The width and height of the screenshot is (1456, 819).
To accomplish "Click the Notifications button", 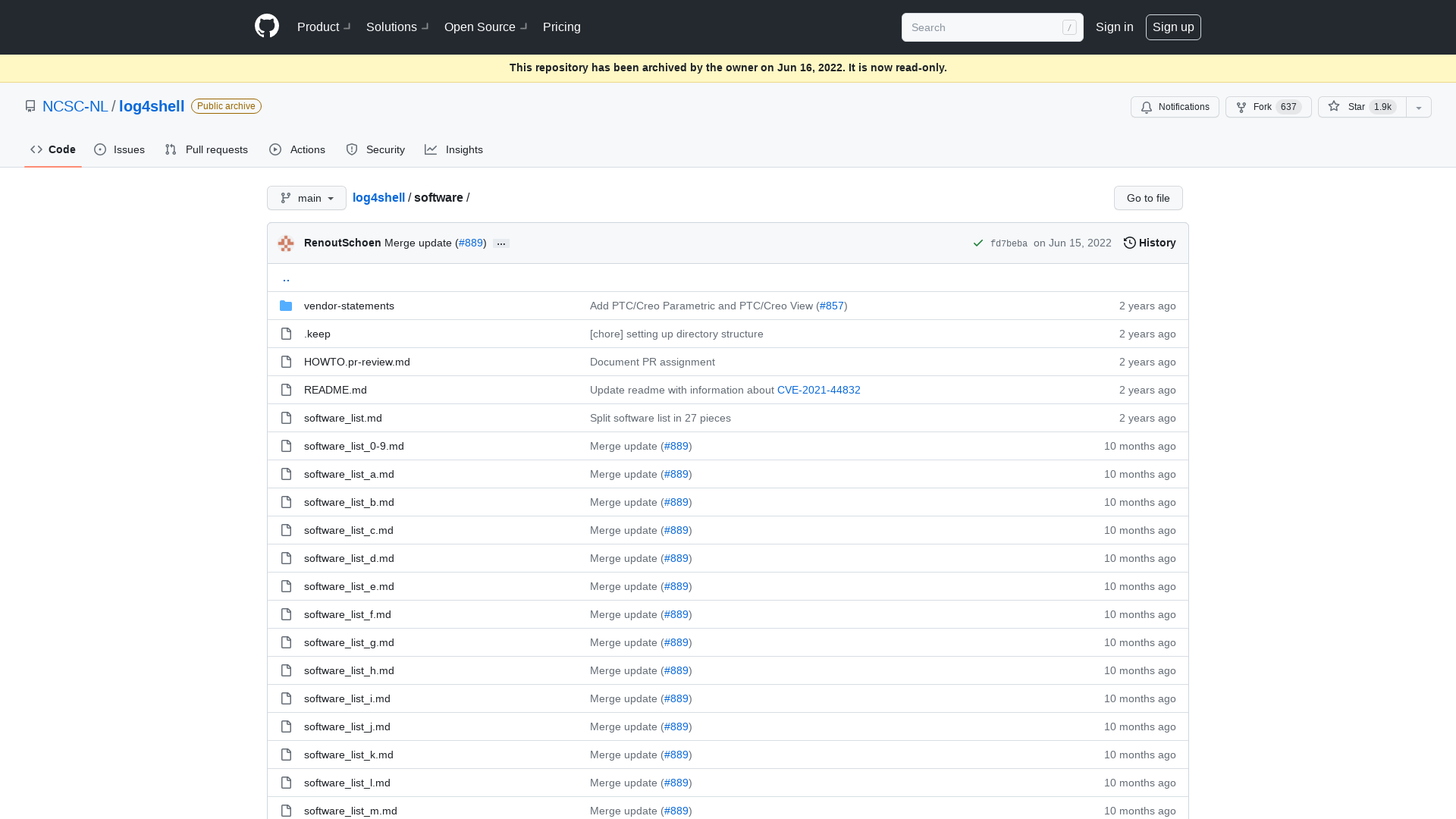I will coord(1175,107).
